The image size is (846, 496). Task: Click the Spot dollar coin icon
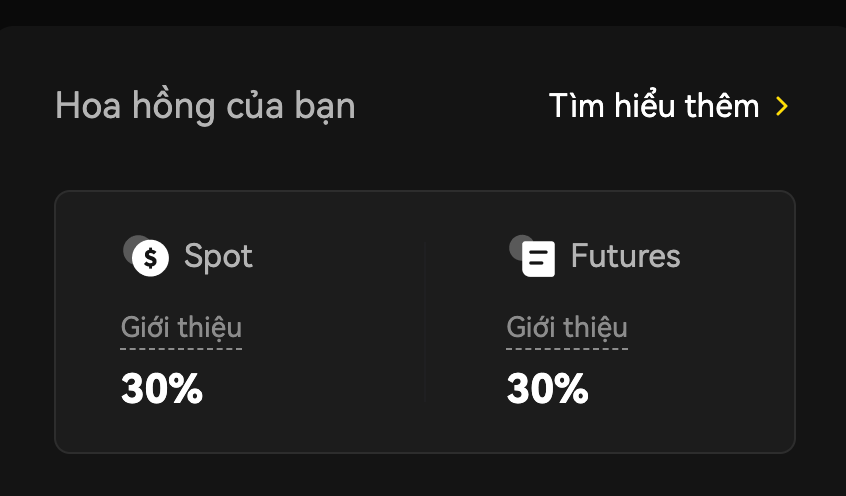pos(150,258)
